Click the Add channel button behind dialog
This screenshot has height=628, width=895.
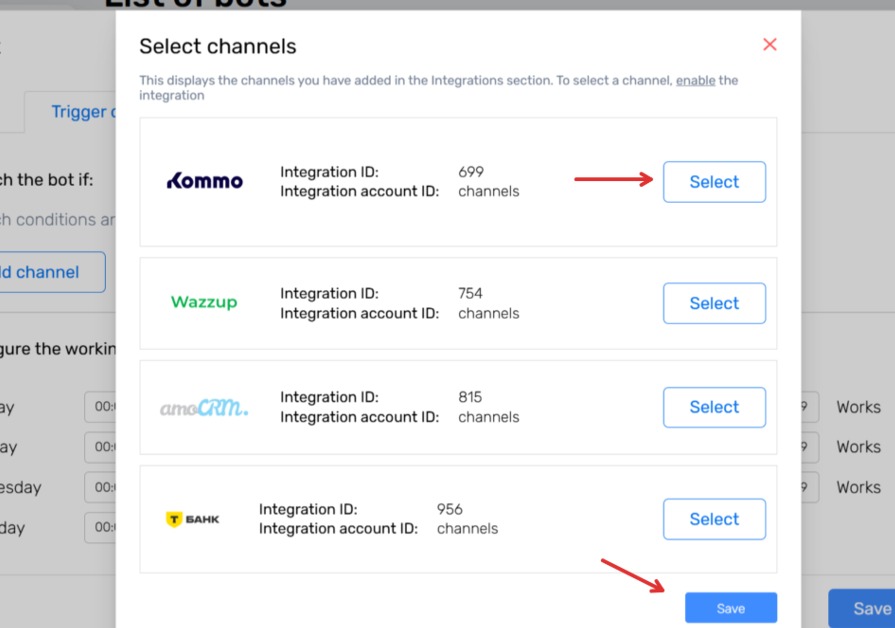coord(53,272)
